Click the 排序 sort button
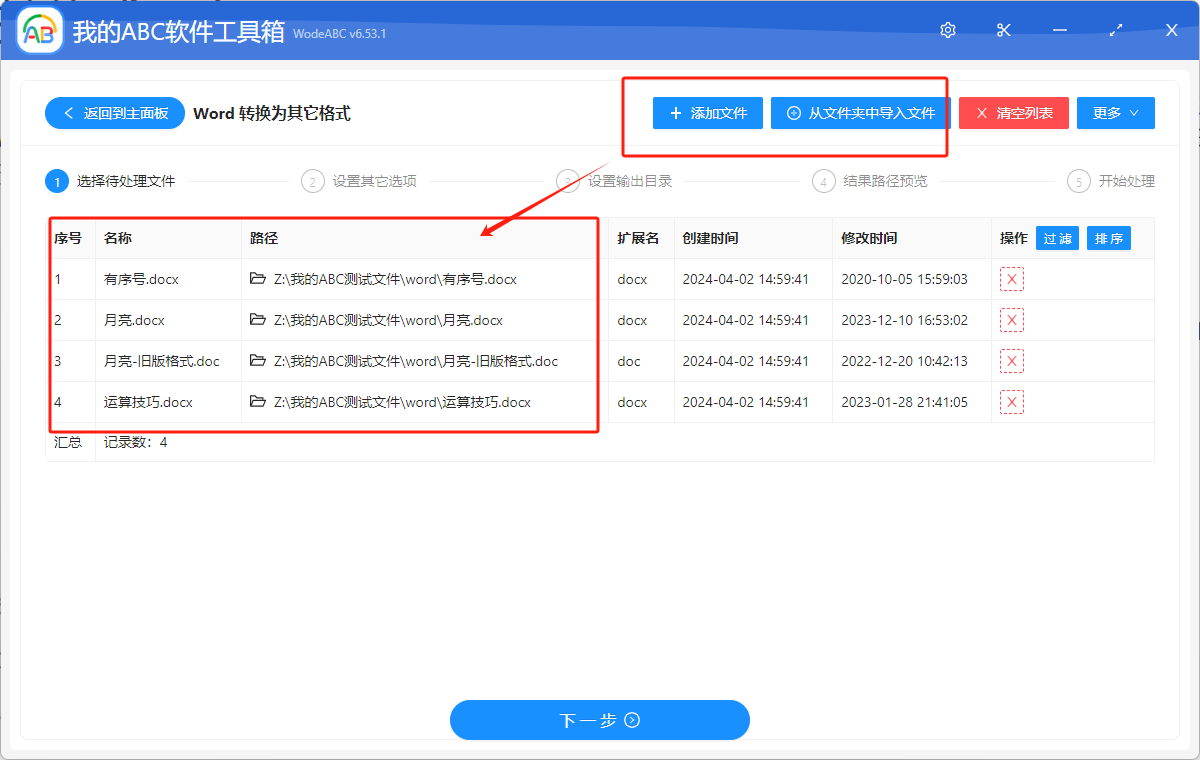The height and width of the screenshot is (760, 1200). pyautogui.click(x=1108, y=238)
